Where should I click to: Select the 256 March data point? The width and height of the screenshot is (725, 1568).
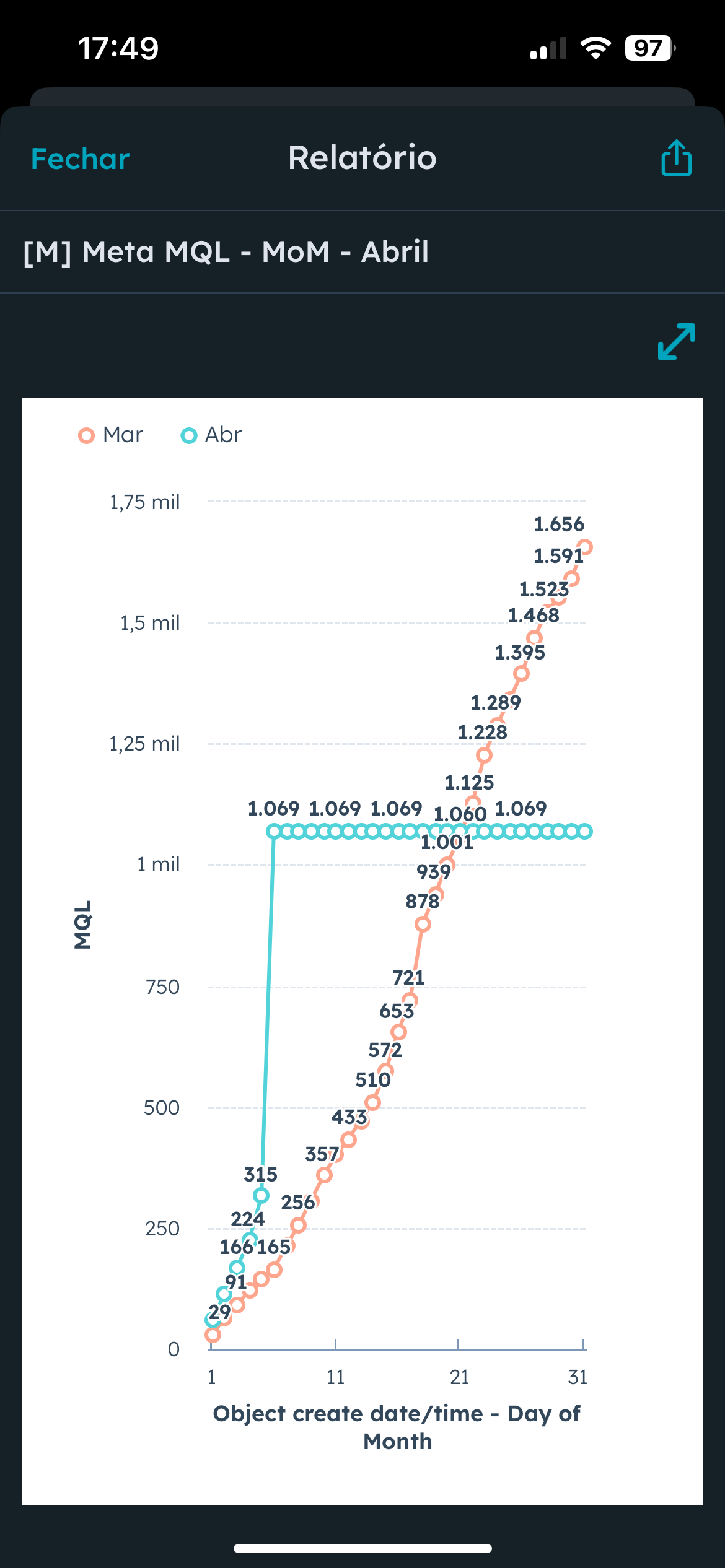[298, 1225]
